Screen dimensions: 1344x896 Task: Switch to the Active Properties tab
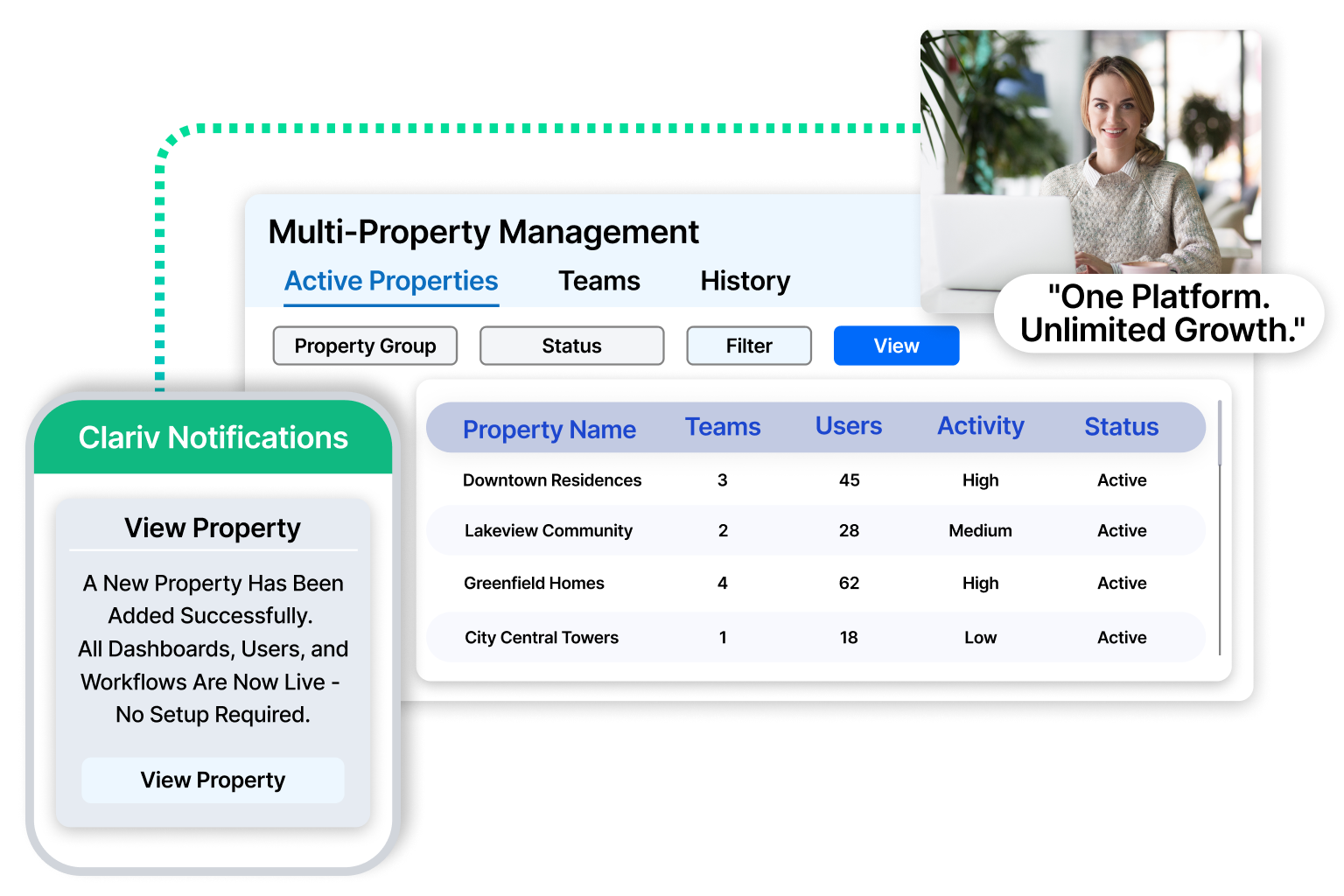coord(391,281)
